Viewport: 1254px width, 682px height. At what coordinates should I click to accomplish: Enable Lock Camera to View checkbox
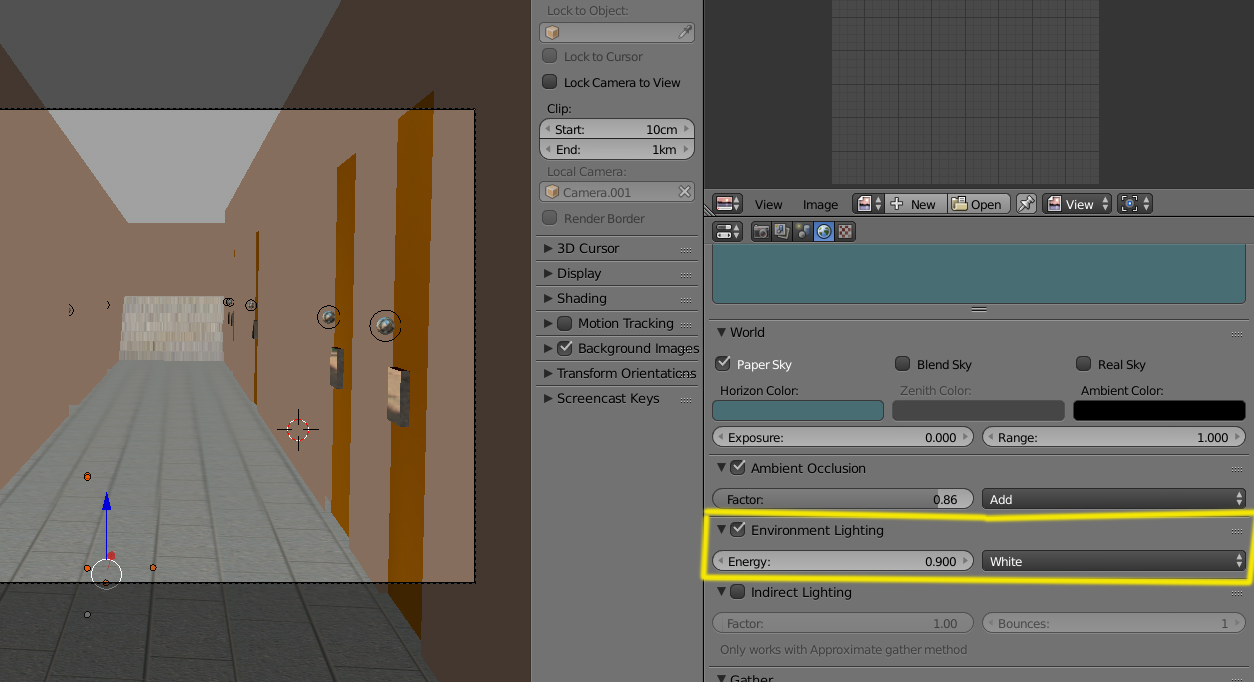[x=549, y=82]
